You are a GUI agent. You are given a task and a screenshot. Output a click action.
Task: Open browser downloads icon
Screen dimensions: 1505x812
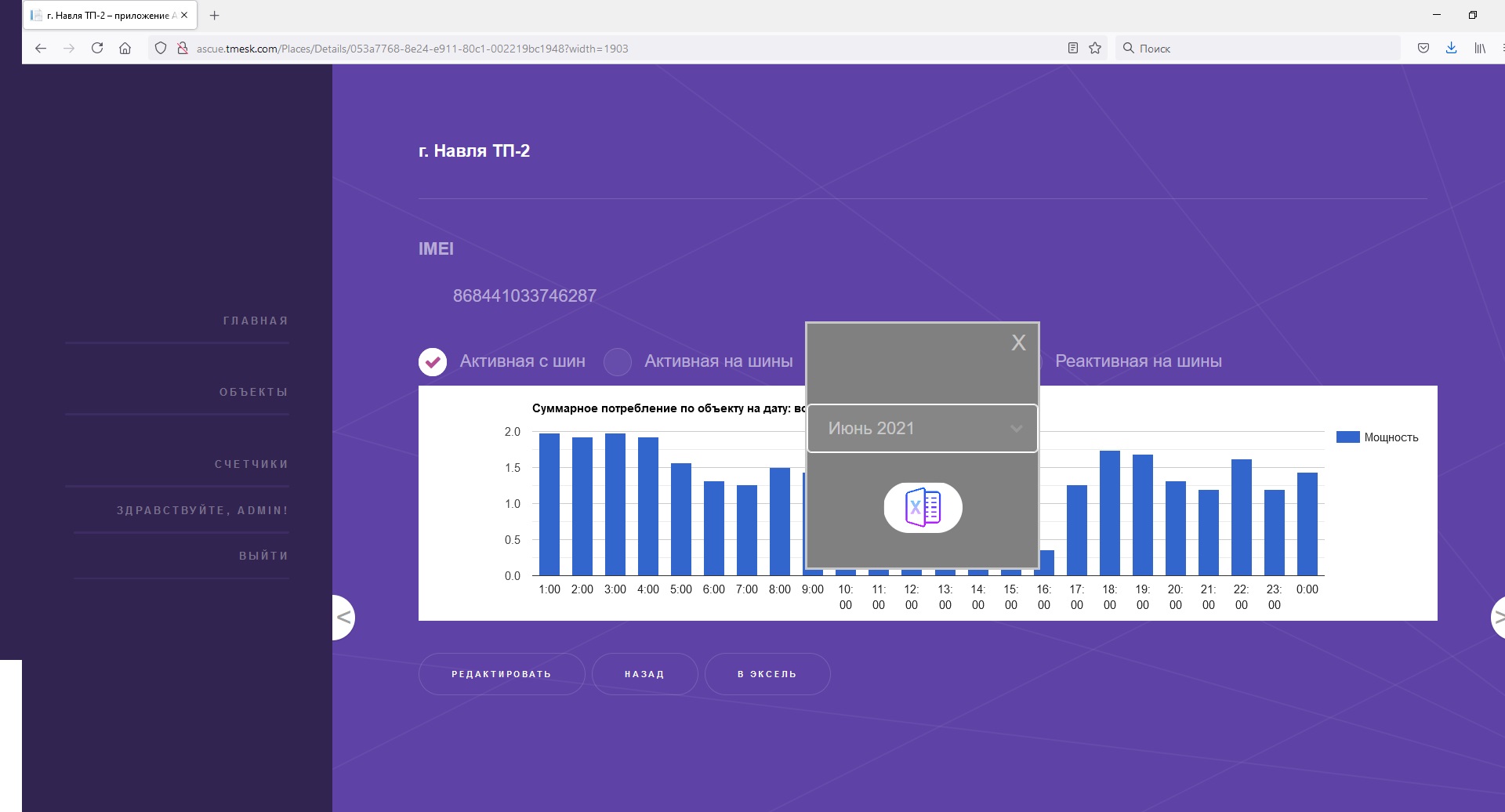(1451, 49)
